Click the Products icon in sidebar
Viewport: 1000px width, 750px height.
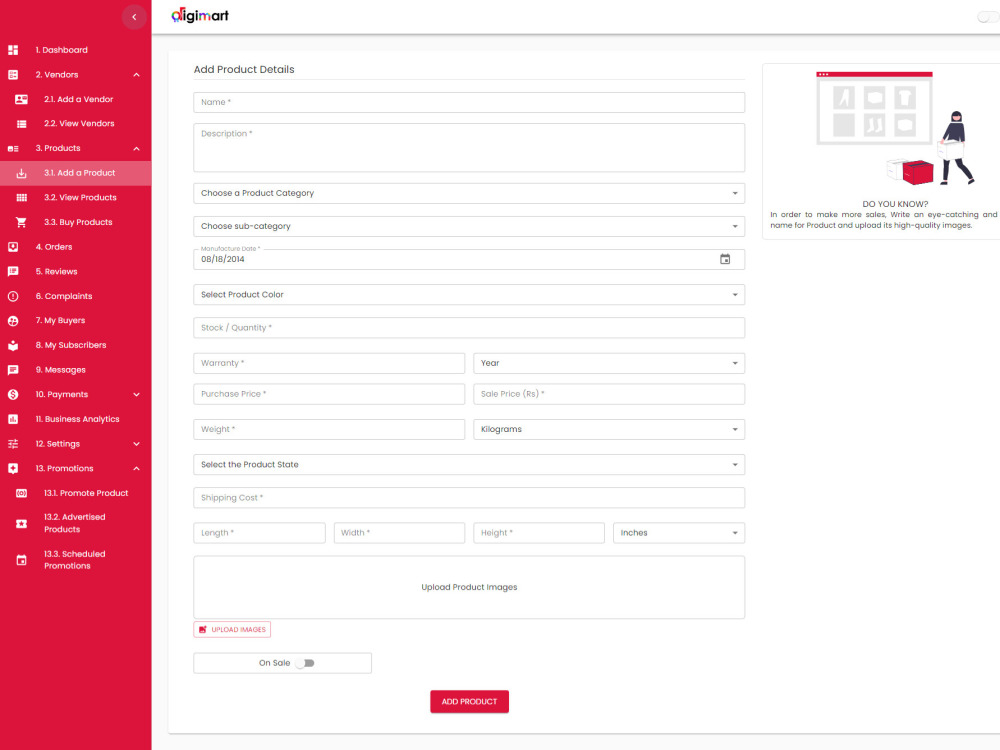(13, 149)
